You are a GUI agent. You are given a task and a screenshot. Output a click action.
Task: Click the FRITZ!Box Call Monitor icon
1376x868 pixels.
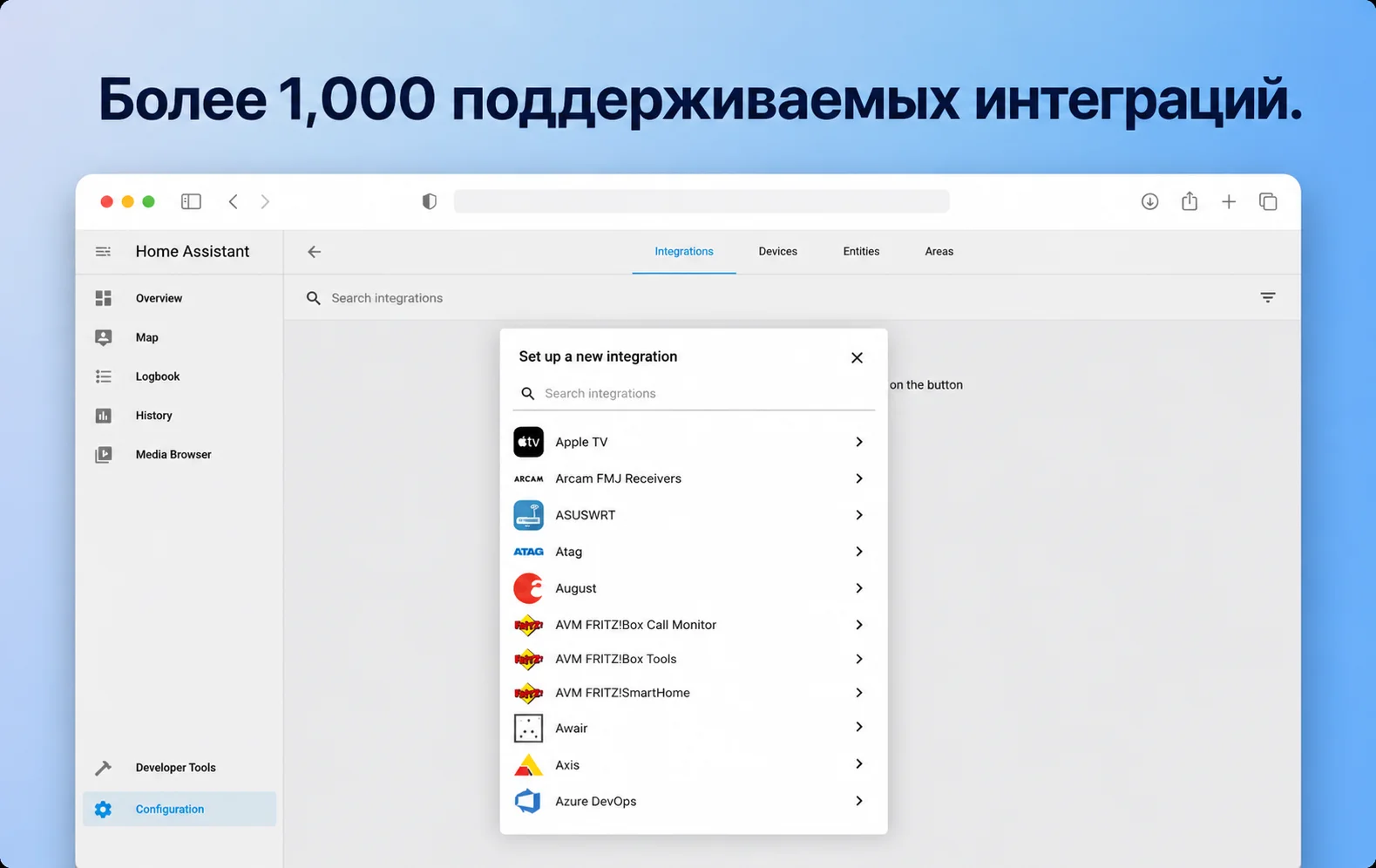[x=528, y=625]
